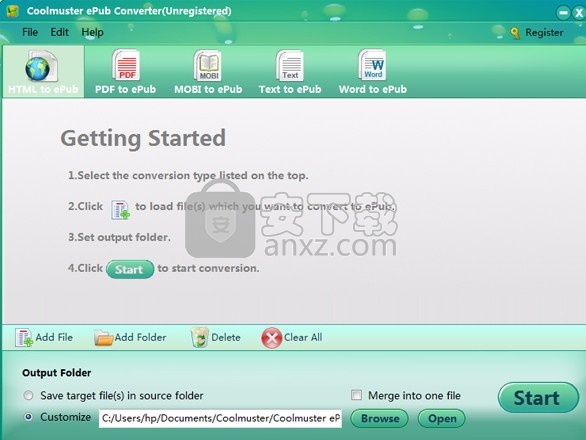Click the Browse button

click(x=379, y=418)
